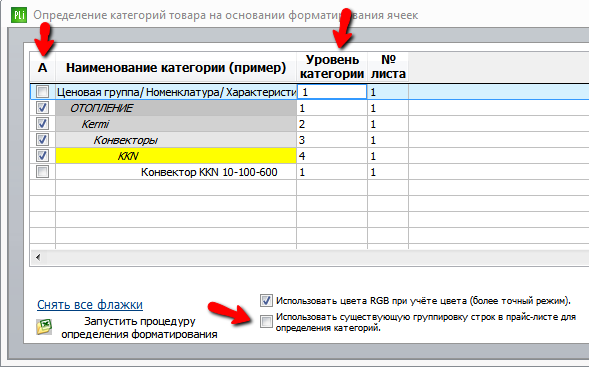Viewport: 589px width, 367px height.
Task: Click sheet number cell in Kermi row
Action: pyautogui.click(x=388, y=124)
